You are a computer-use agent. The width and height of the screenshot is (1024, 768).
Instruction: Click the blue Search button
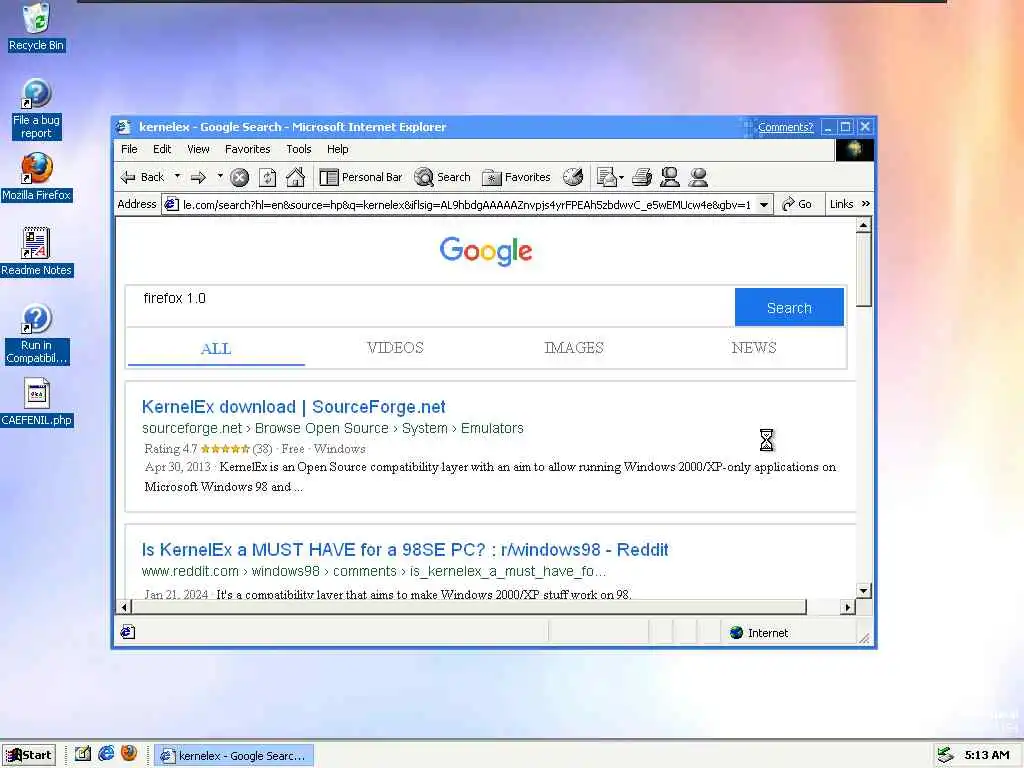(x=789, y=307)
